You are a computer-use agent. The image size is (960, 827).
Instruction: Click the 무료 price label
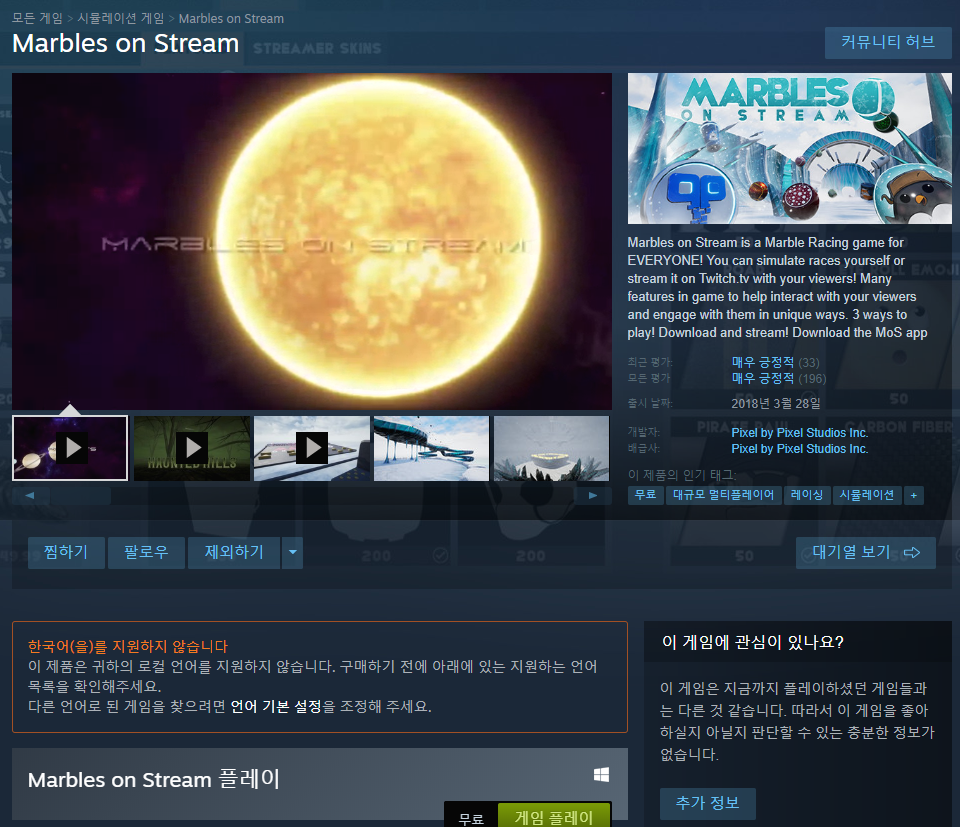tap(471, 818)
